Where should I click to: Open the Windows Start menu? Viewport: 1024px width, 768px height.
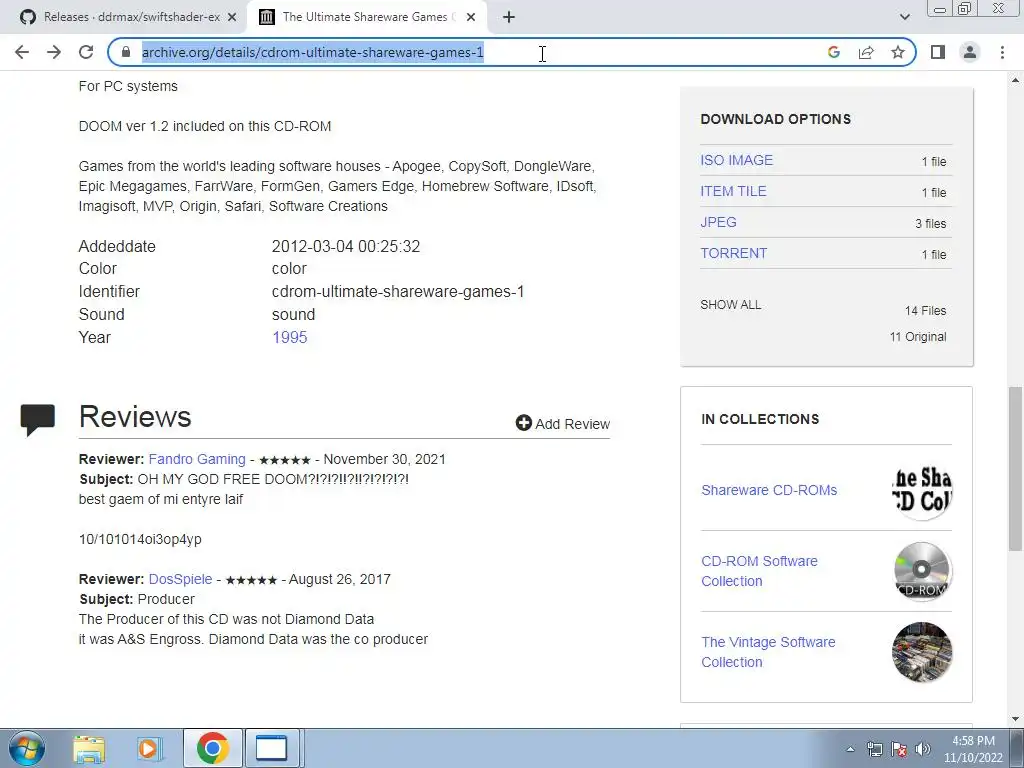point(27,748)
